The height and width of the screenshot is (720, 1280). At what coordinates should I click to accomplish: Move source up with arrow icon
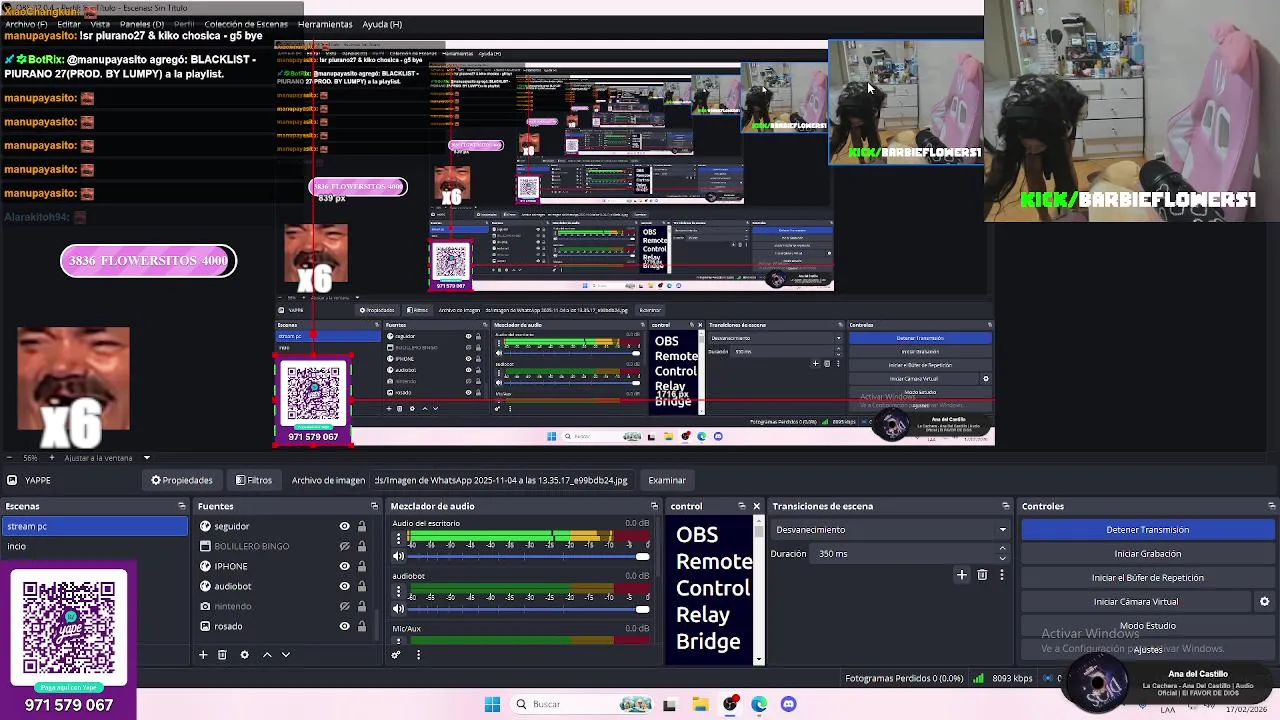click(267, 654)
